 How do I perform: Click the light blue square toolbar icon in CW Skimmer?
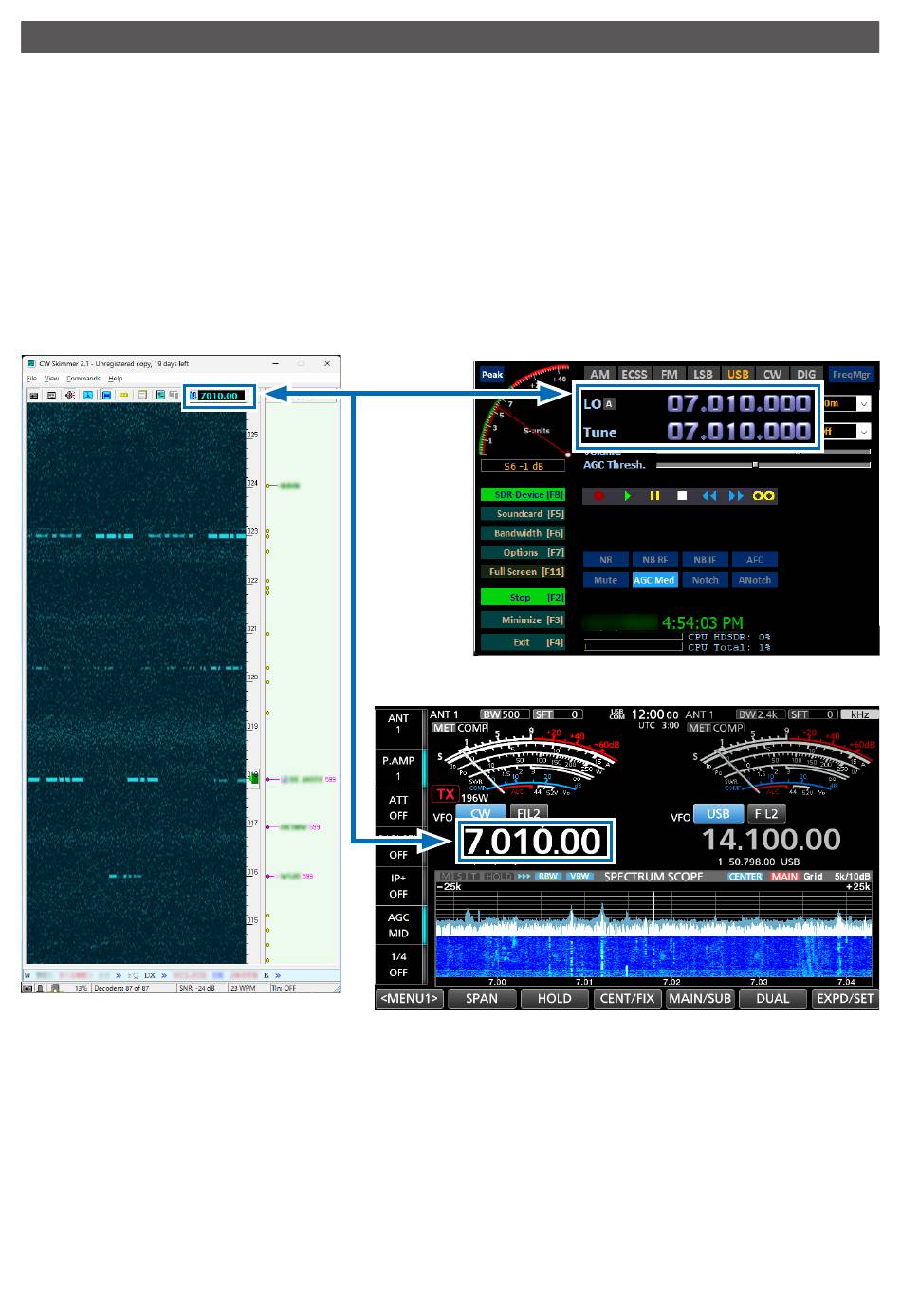pyautogui.click(x=88, y=395)
